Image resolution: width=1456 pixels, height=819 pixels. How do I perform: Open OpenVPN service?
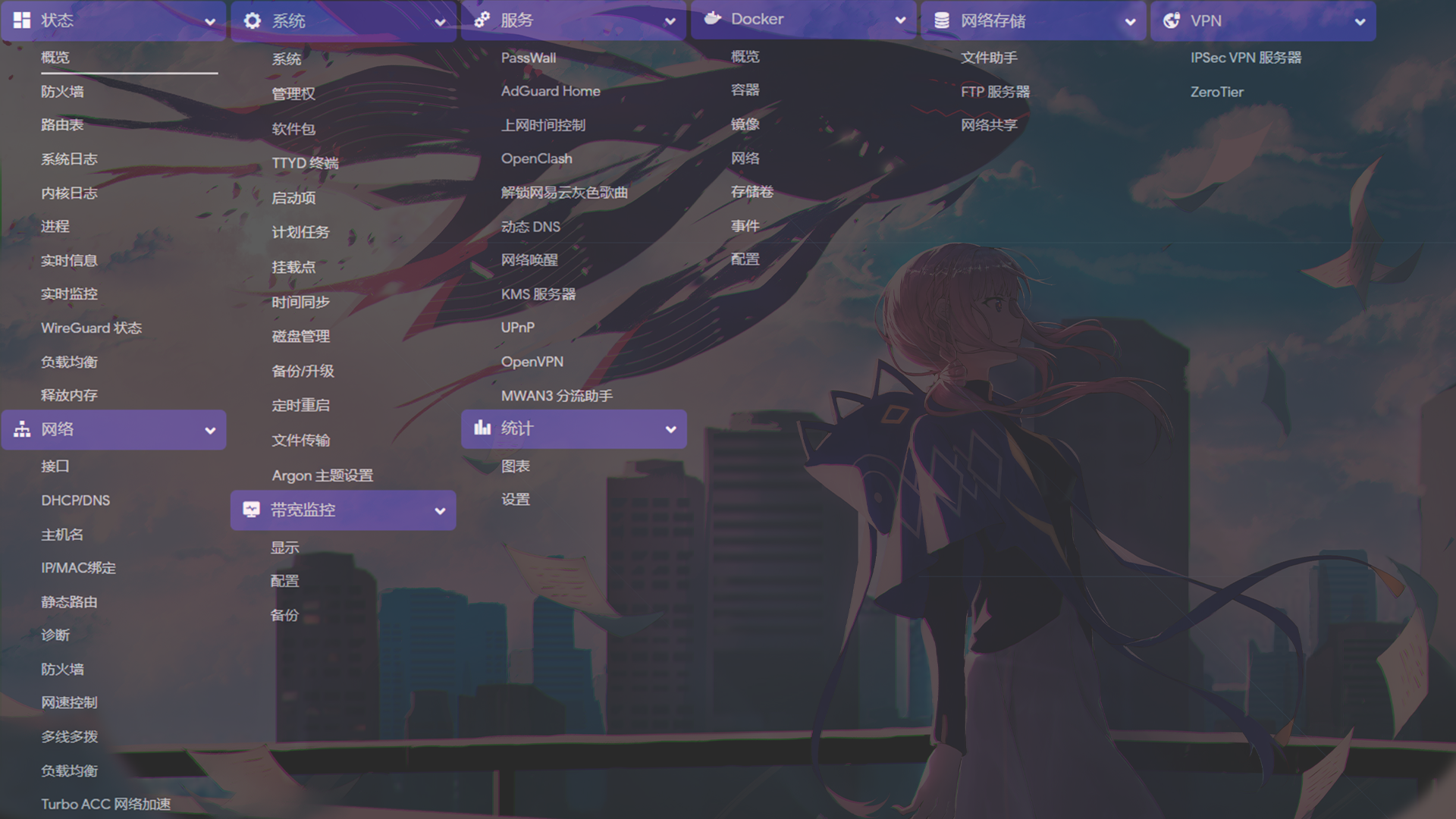click(532, 362)
